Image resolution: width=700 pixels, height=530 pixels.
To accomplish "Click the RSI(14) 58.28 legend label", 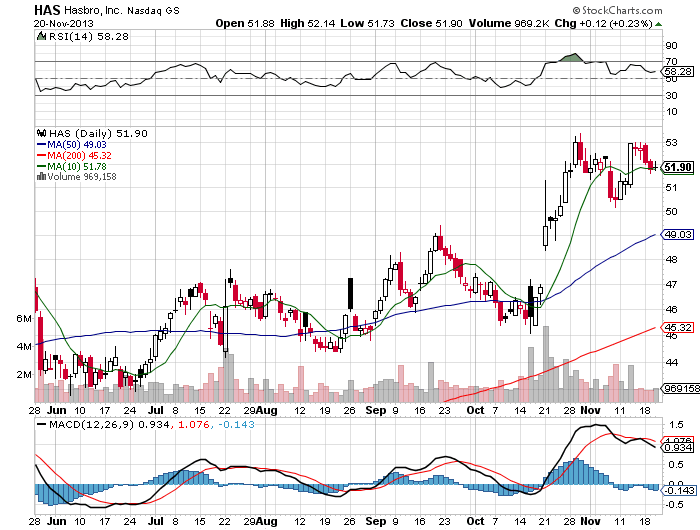I will coord(88,37).
